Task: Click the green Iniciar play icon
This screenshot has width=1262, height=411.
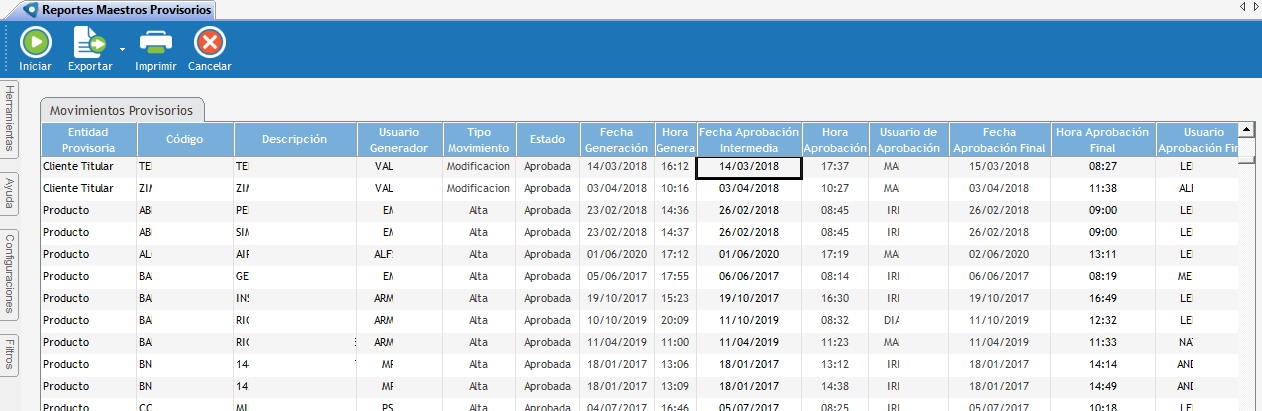Action: tap(35, 43)
